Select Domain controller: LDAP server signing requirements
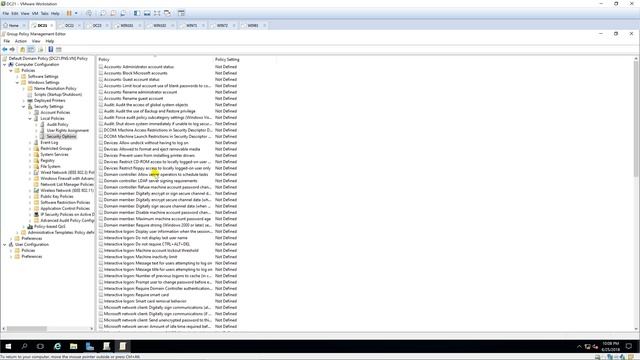Screen dimensions: 640x360 pos(151,181)
